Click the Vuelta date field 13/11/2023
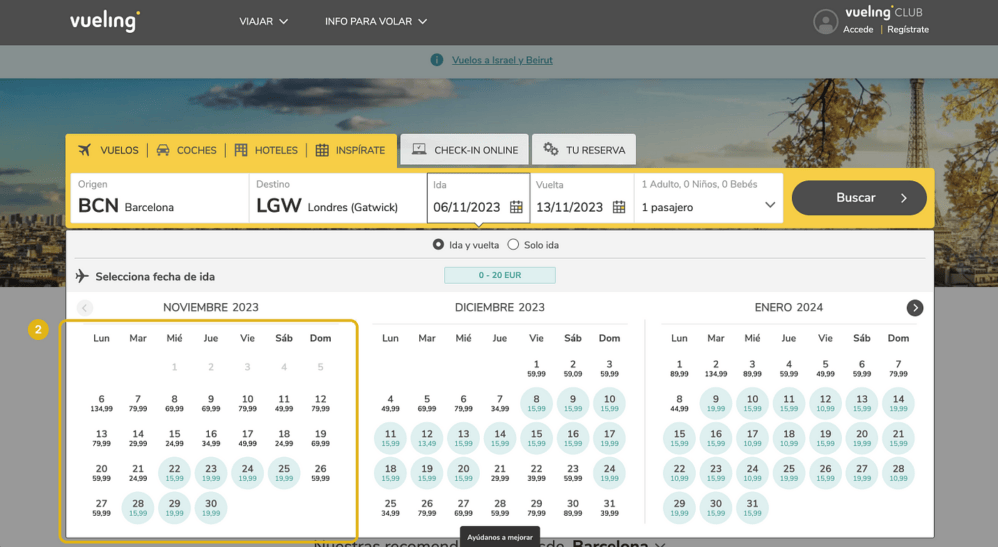The width and height of the screenshot is (998, 547). [x=582, y=198]
